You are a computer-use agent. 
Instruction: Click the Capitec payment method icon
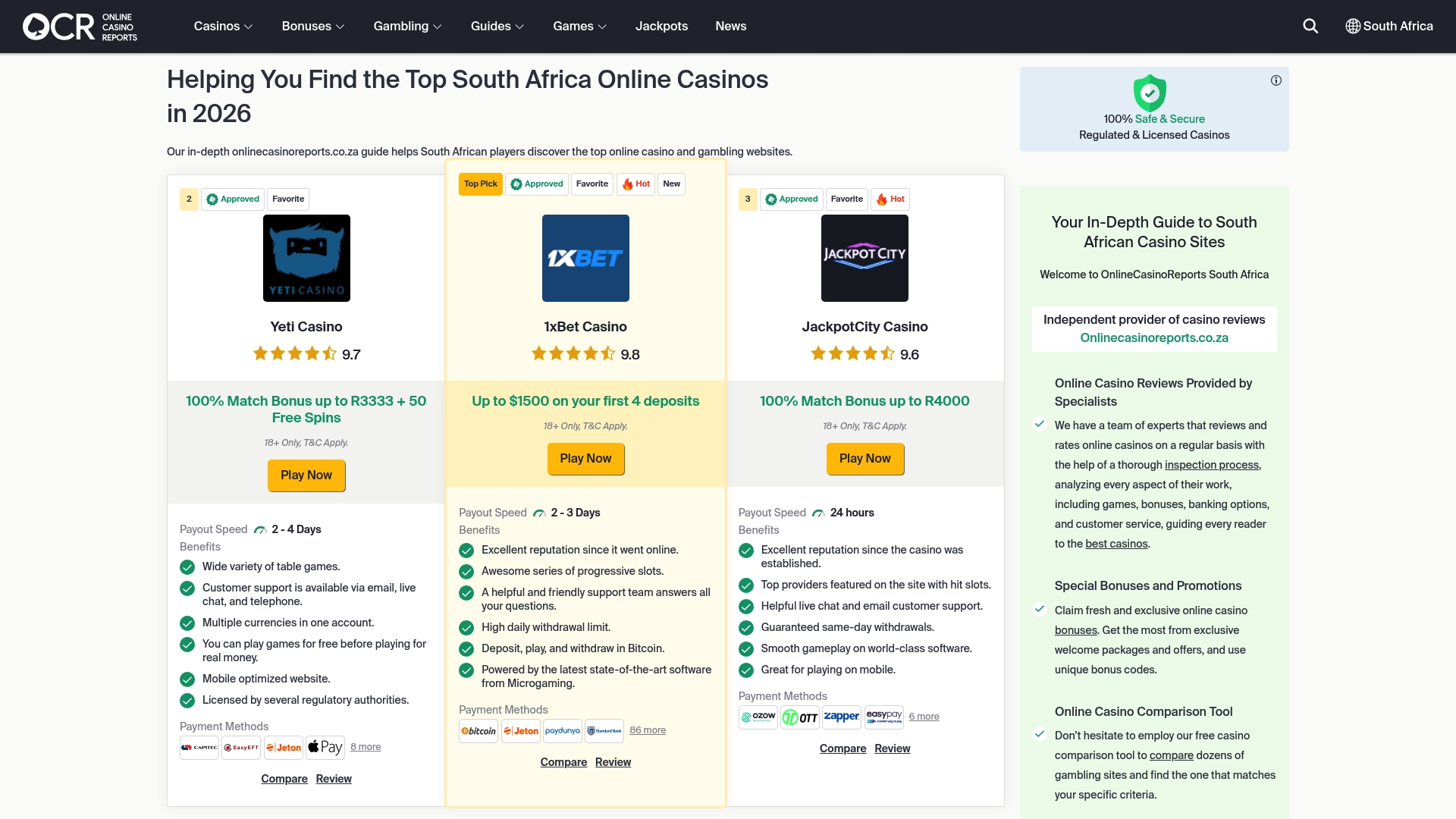pos(199,748)
